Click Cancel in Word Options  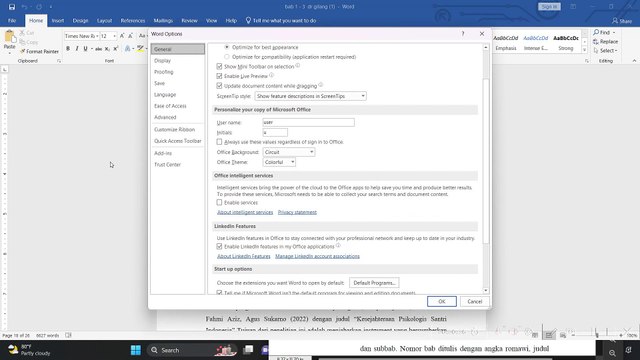pos(474,301)
